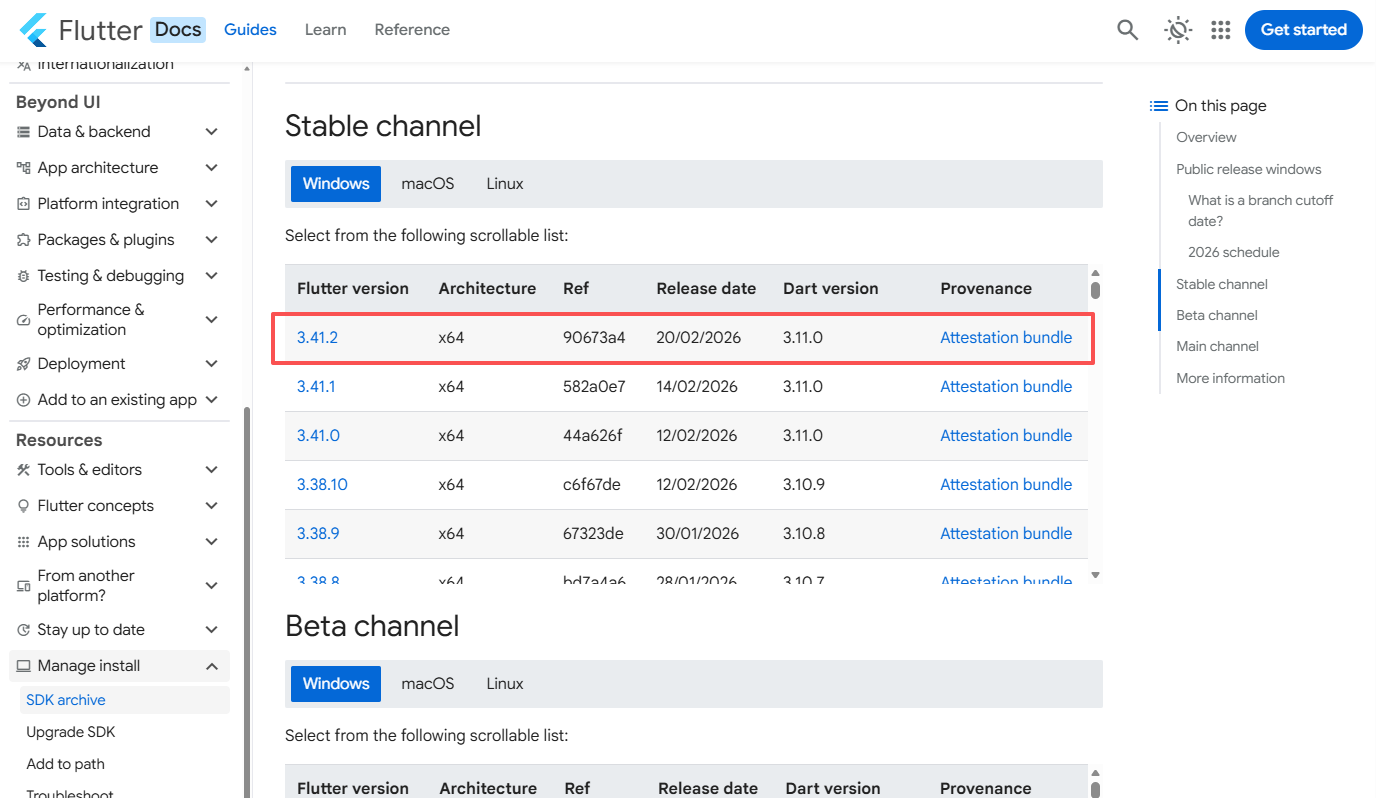The image size is (1376, 798).
Task: Open the Google apps grid icon
Action: (1220, 30)
